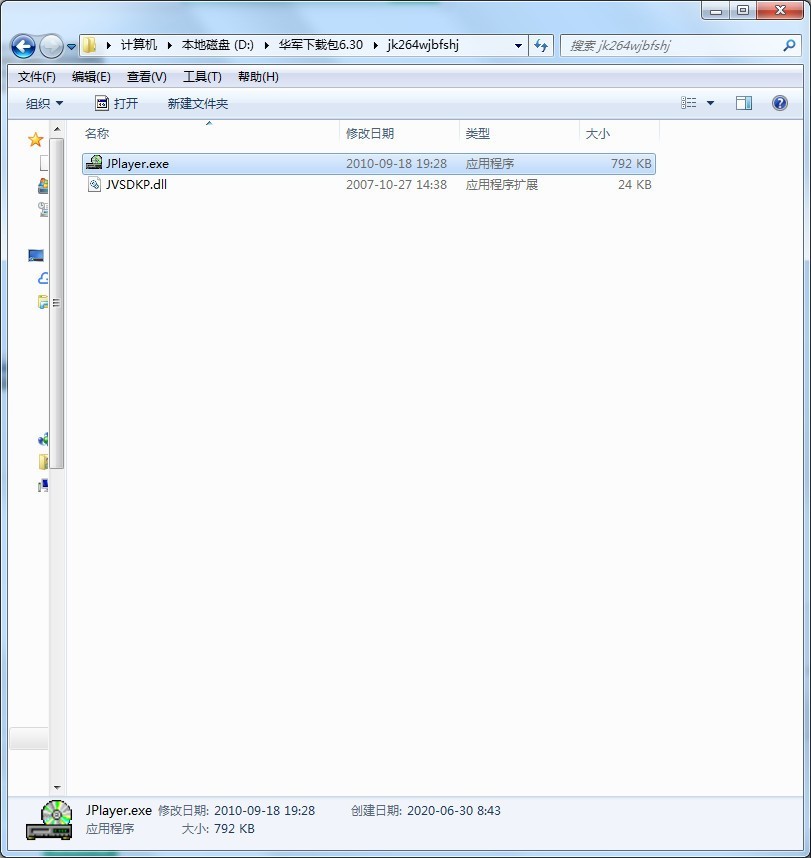This screenshot has width=811, height=858.
Task: Open the 文件(F) menu
Action: pos(37,77)
